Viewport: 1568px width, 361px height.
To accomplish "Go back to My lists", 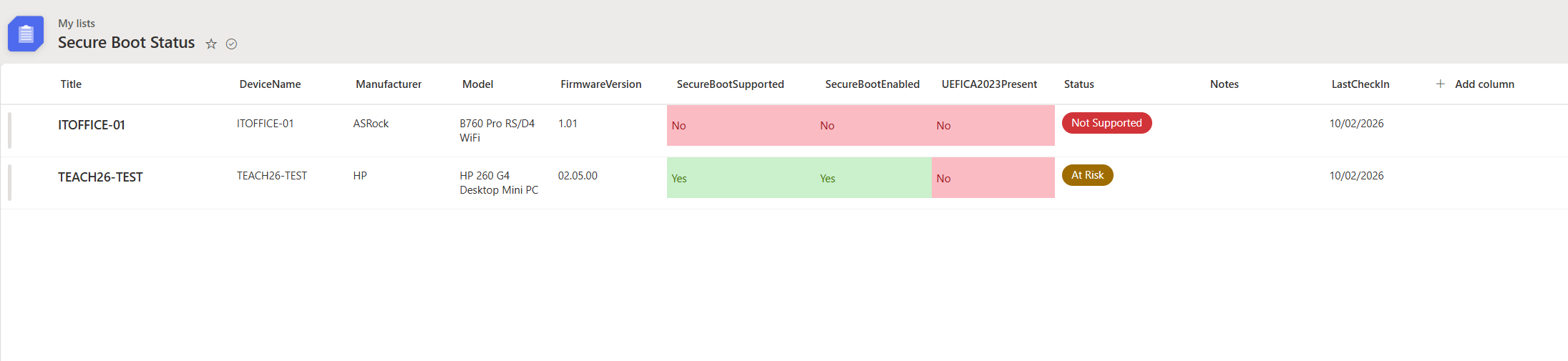I will coord(76,24).
